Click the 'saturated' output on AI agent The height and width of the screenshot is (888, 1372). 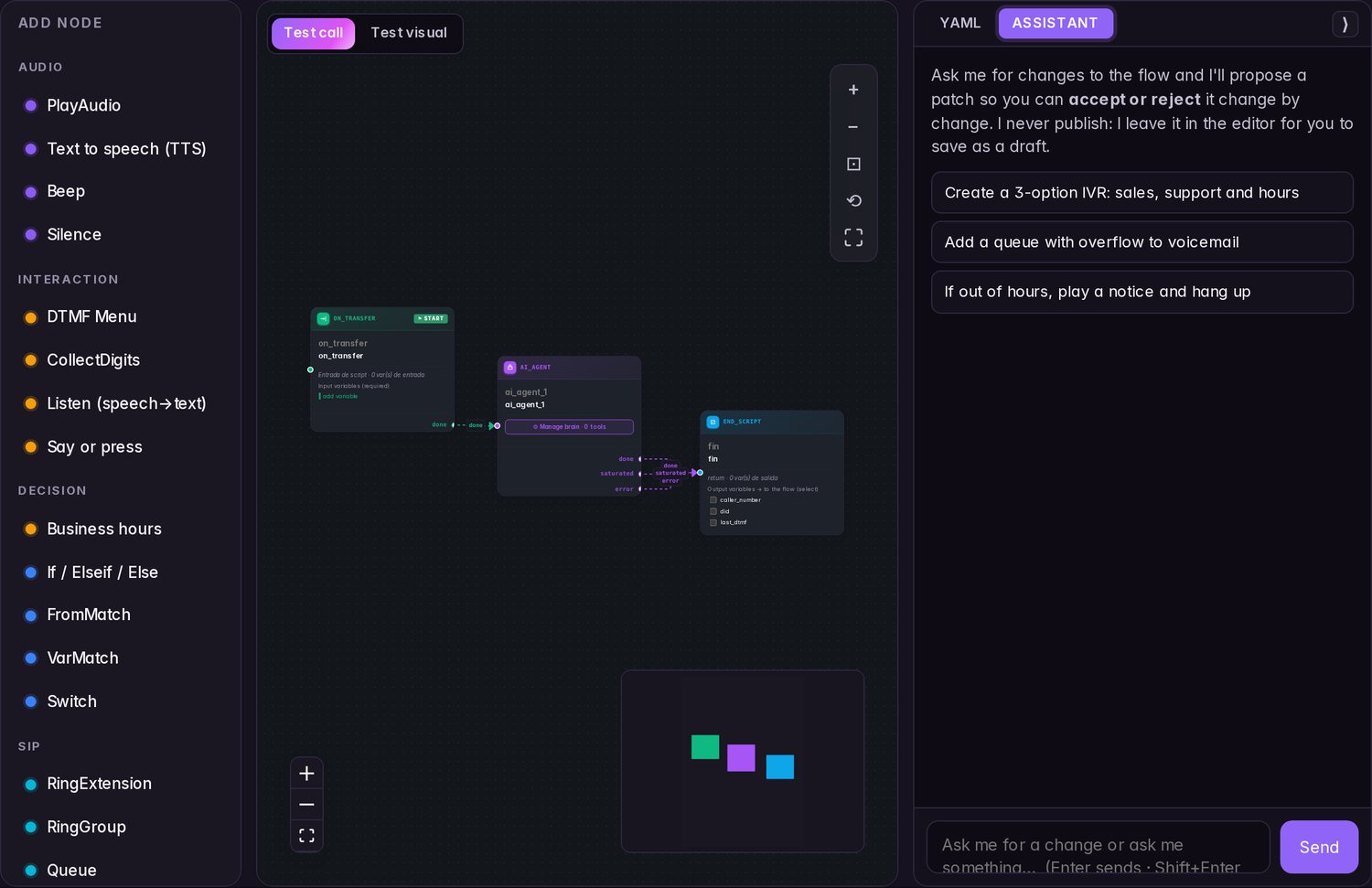pos(617,474)
